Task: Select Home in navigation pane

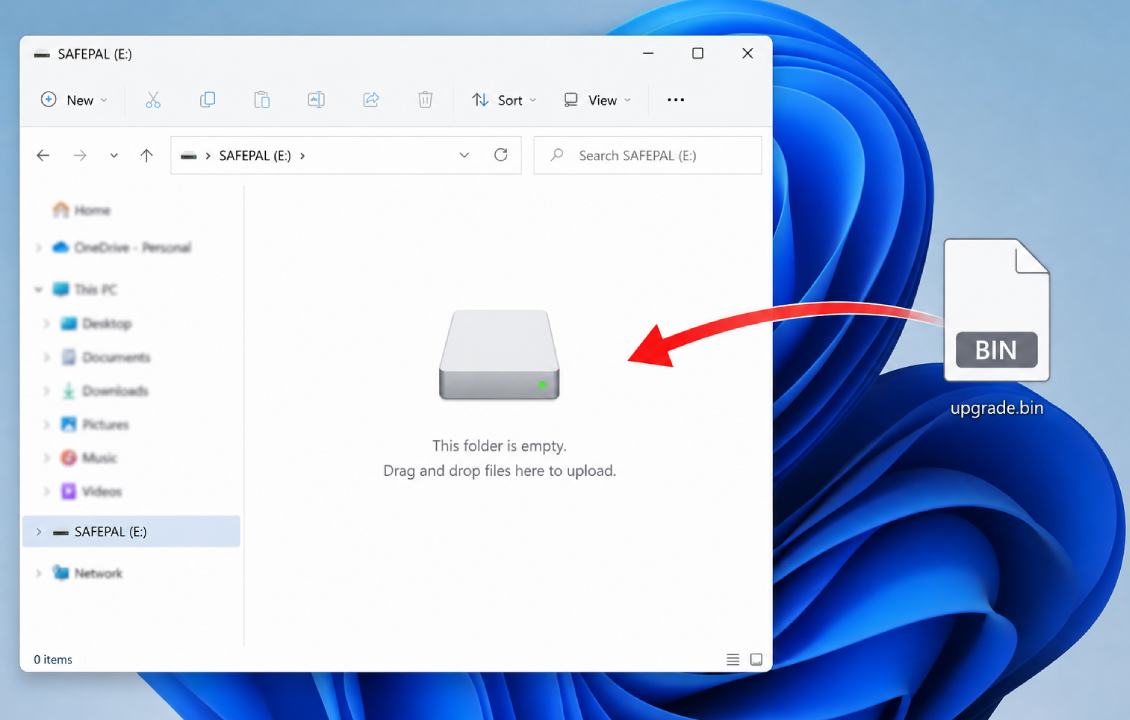Action: [81, 210]
